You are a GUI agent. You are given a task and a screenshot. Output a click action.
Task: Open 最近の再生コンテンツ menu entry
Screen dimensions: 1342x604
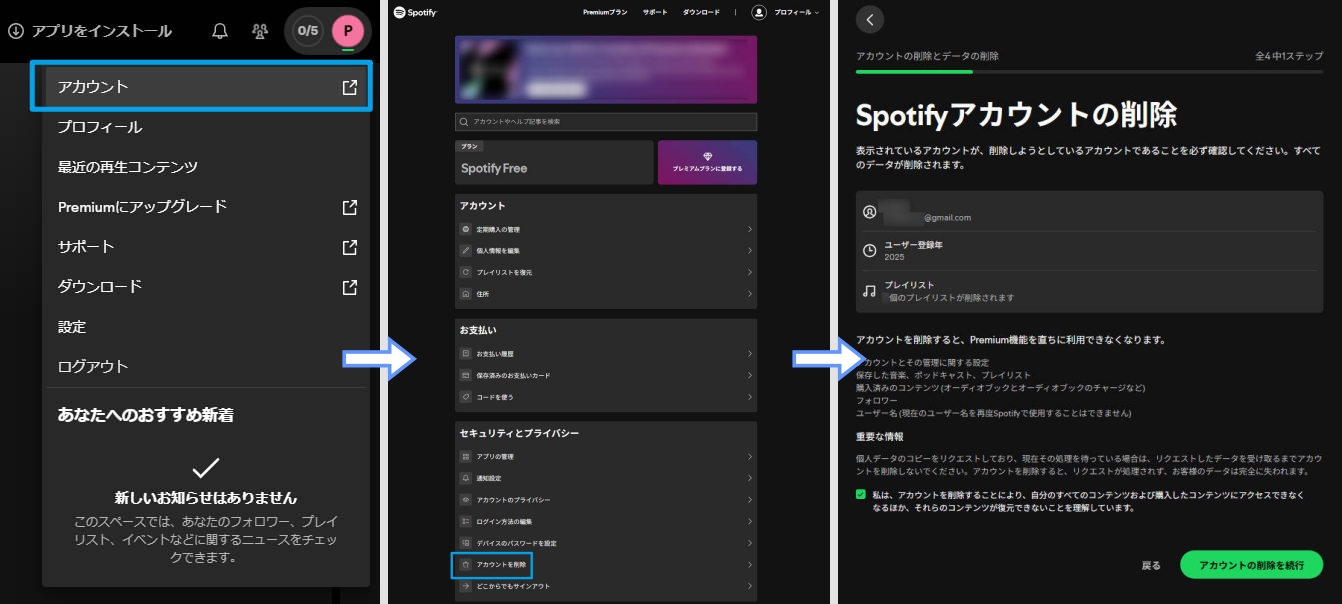(x=207, y=167)
